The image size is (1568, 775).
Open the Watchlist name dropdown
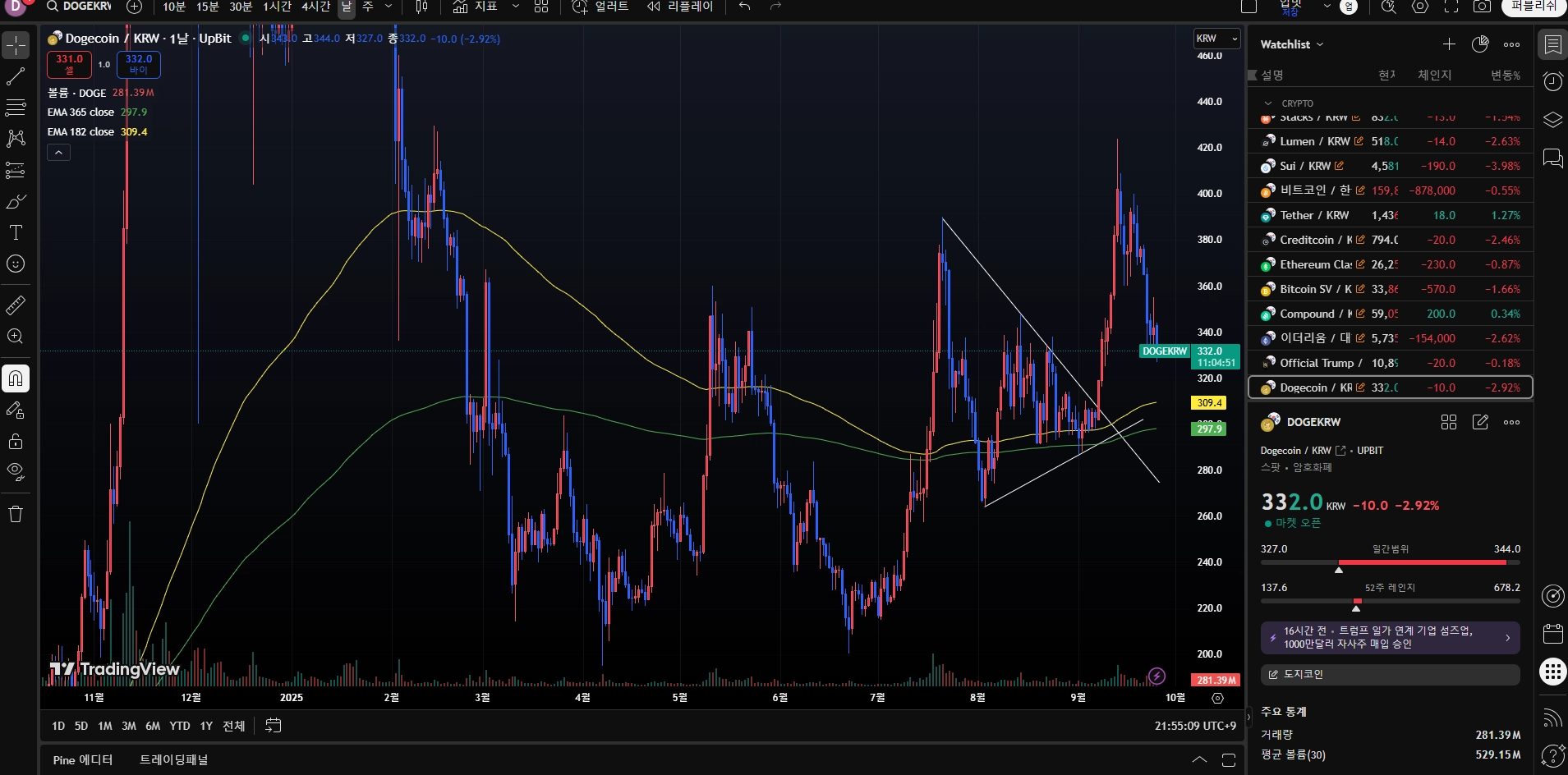[1292, 44]
